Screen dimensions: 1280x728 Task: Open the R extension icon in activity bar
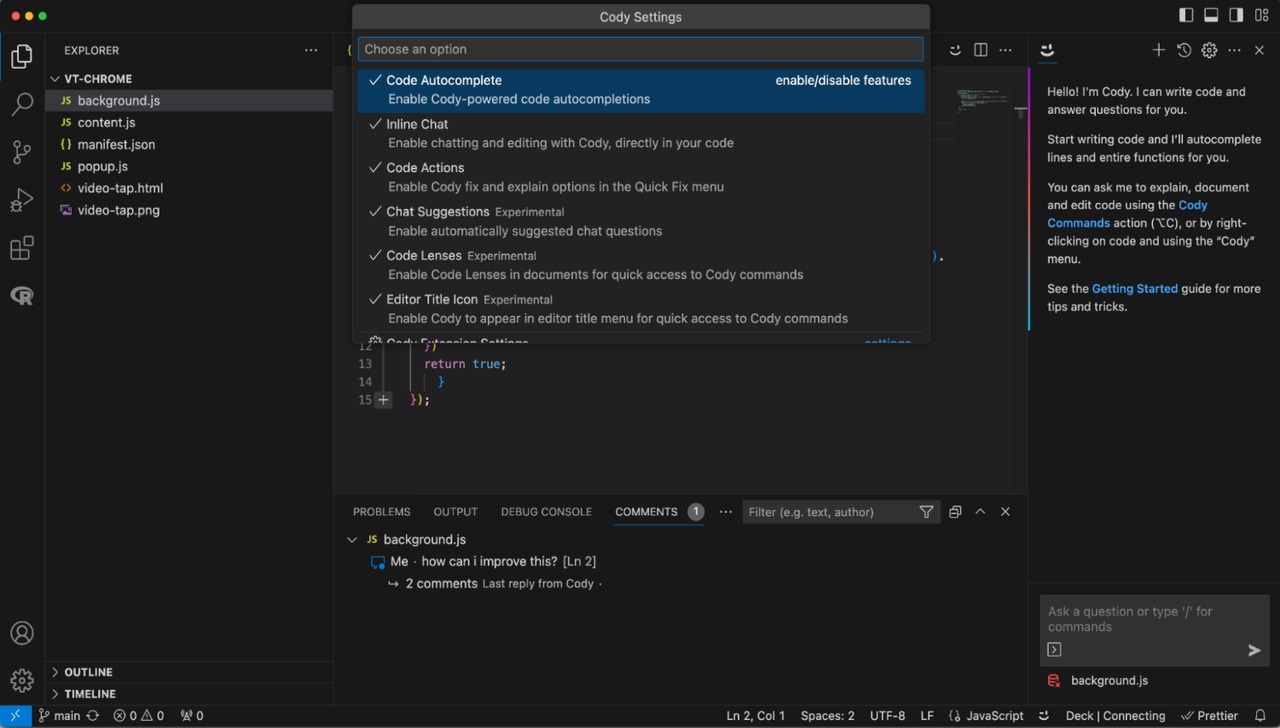pos(22,296)
